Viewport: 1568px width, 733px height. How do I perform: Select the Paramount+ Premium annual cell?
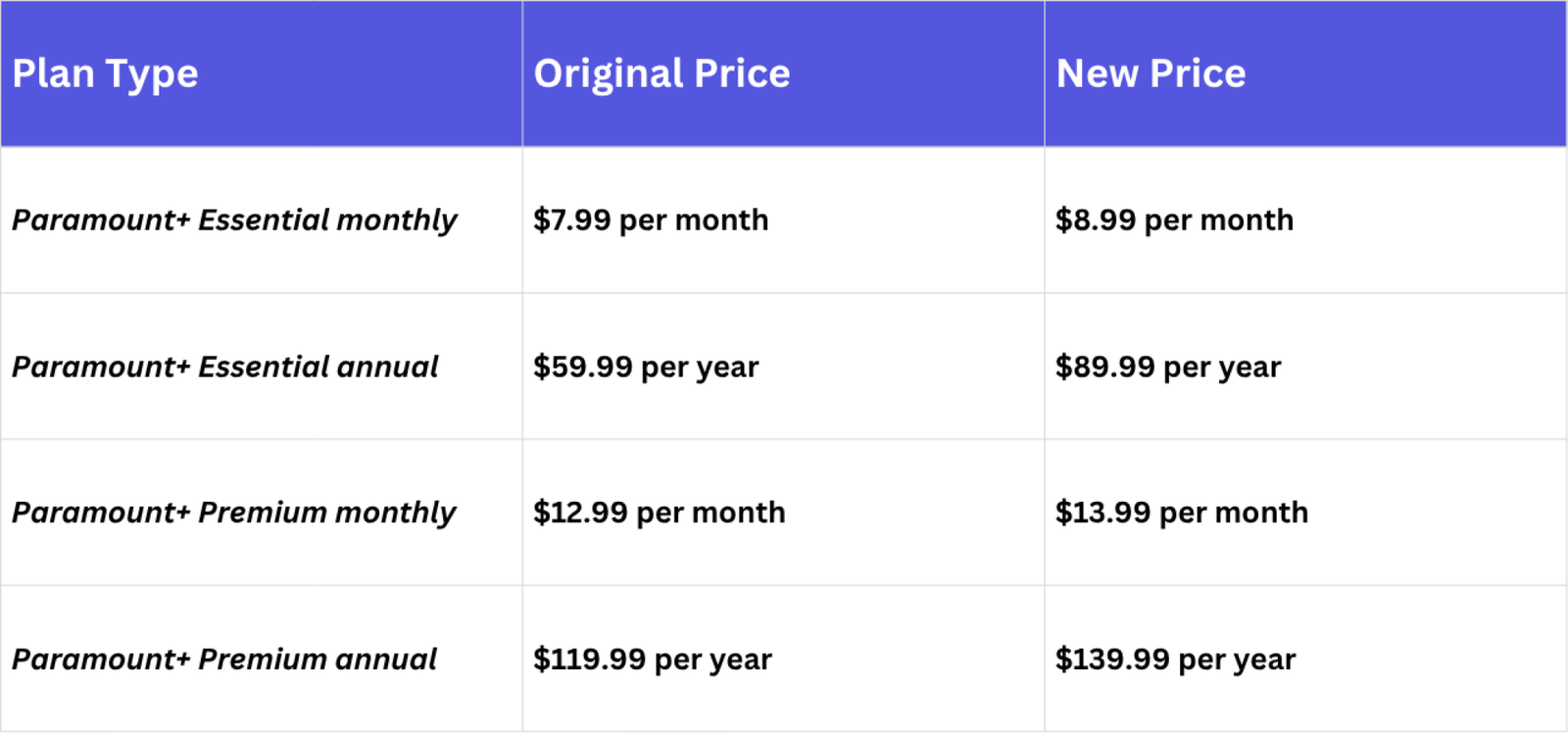223,660
